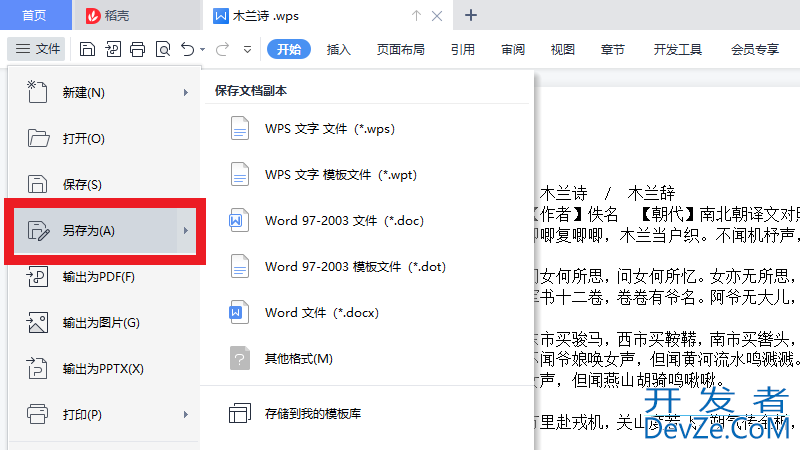This screenshot has width=800, height=450.
Task: Click the Undo arrow icon
Action: (188, 49)
